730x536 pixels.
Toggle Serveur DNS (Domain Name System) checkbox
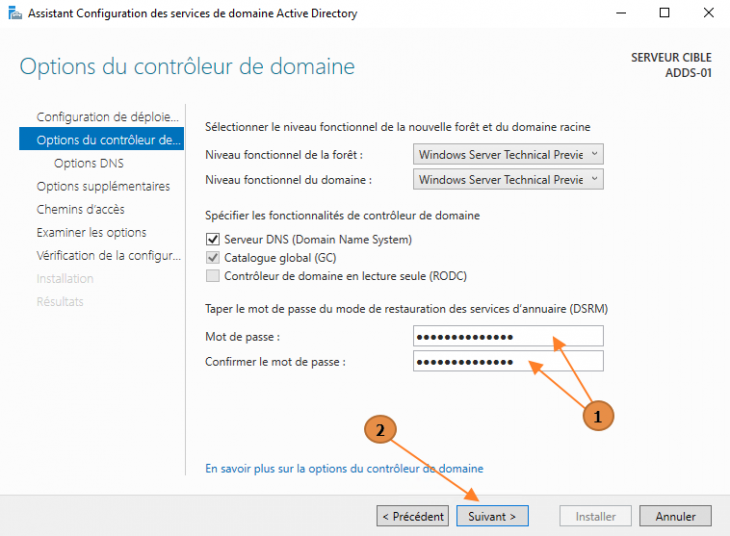(213, 239)
